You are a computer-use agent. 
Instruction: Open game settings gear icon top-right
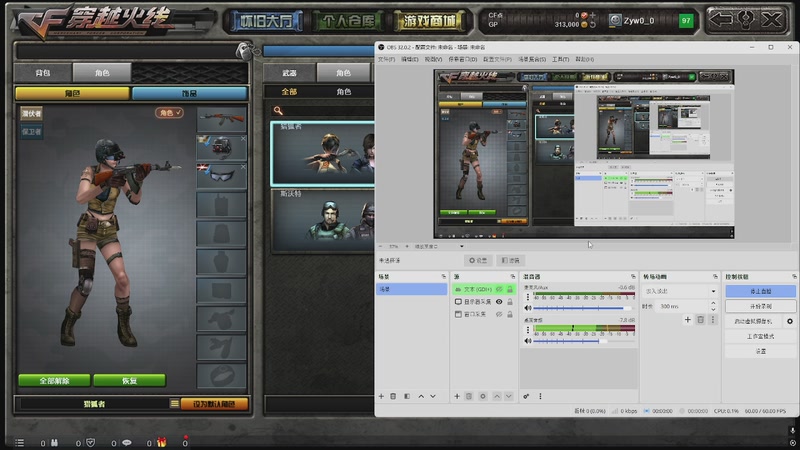point(746,20)
